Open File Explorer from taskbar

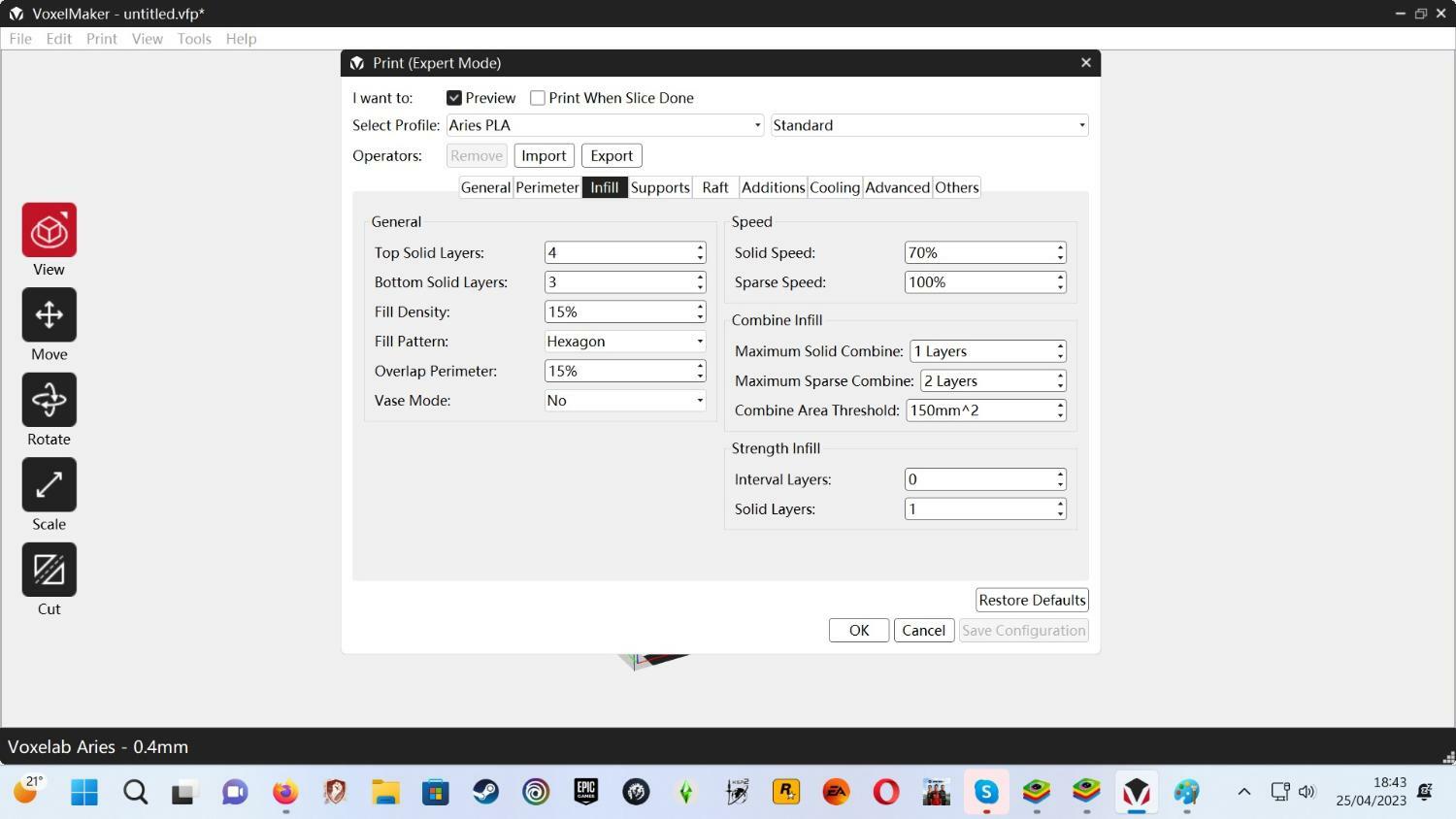(385, 793)
